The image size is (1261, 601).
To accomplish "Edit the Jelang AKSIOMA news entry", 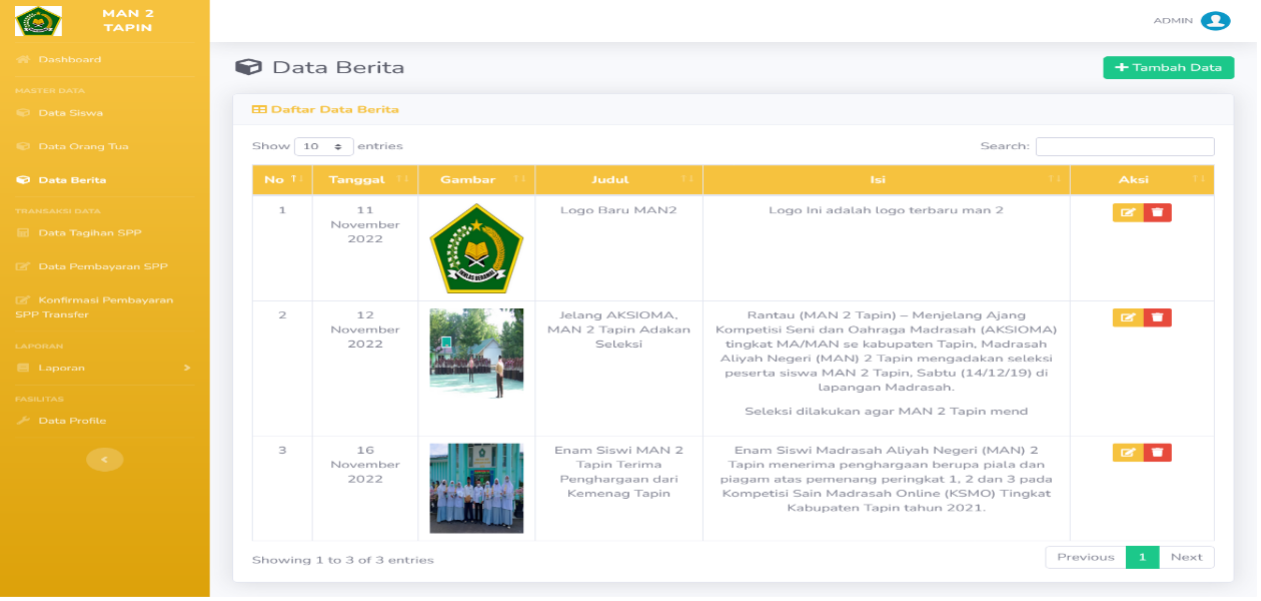I will [x=1128, y=318].
